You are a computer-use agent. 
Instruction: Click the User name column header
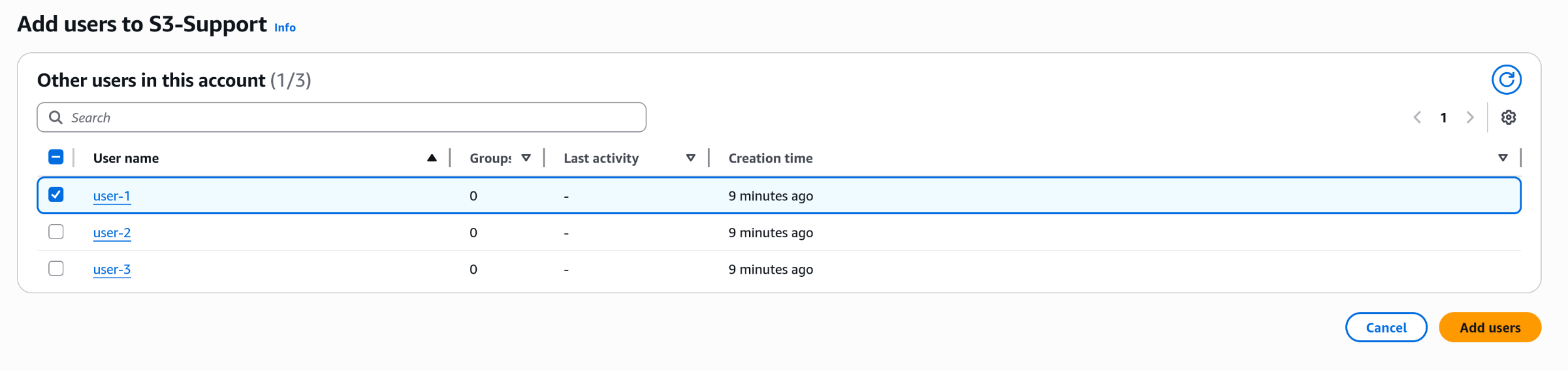coord(126,158)
